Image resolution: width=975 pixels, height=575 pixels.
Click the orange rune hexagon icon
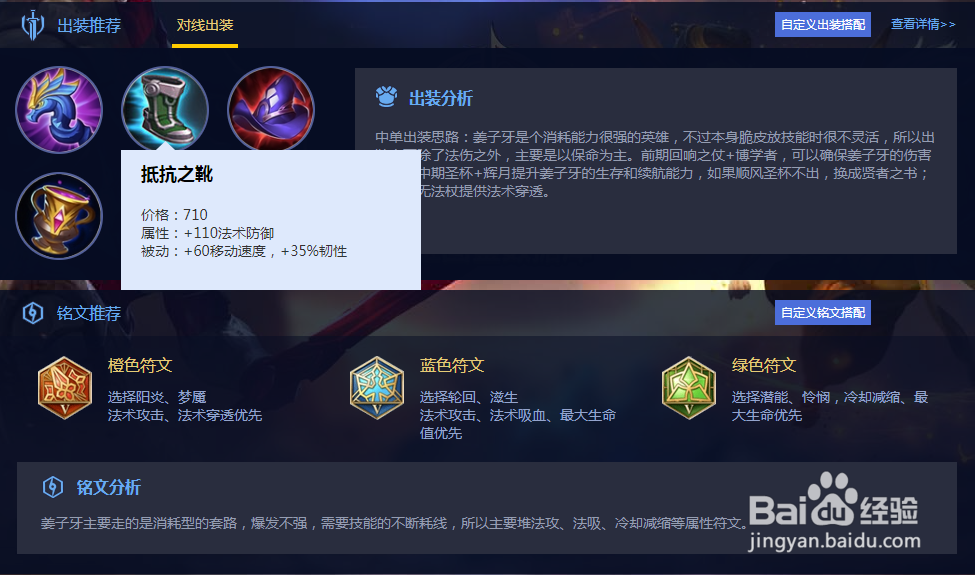(x=65, y=388)
